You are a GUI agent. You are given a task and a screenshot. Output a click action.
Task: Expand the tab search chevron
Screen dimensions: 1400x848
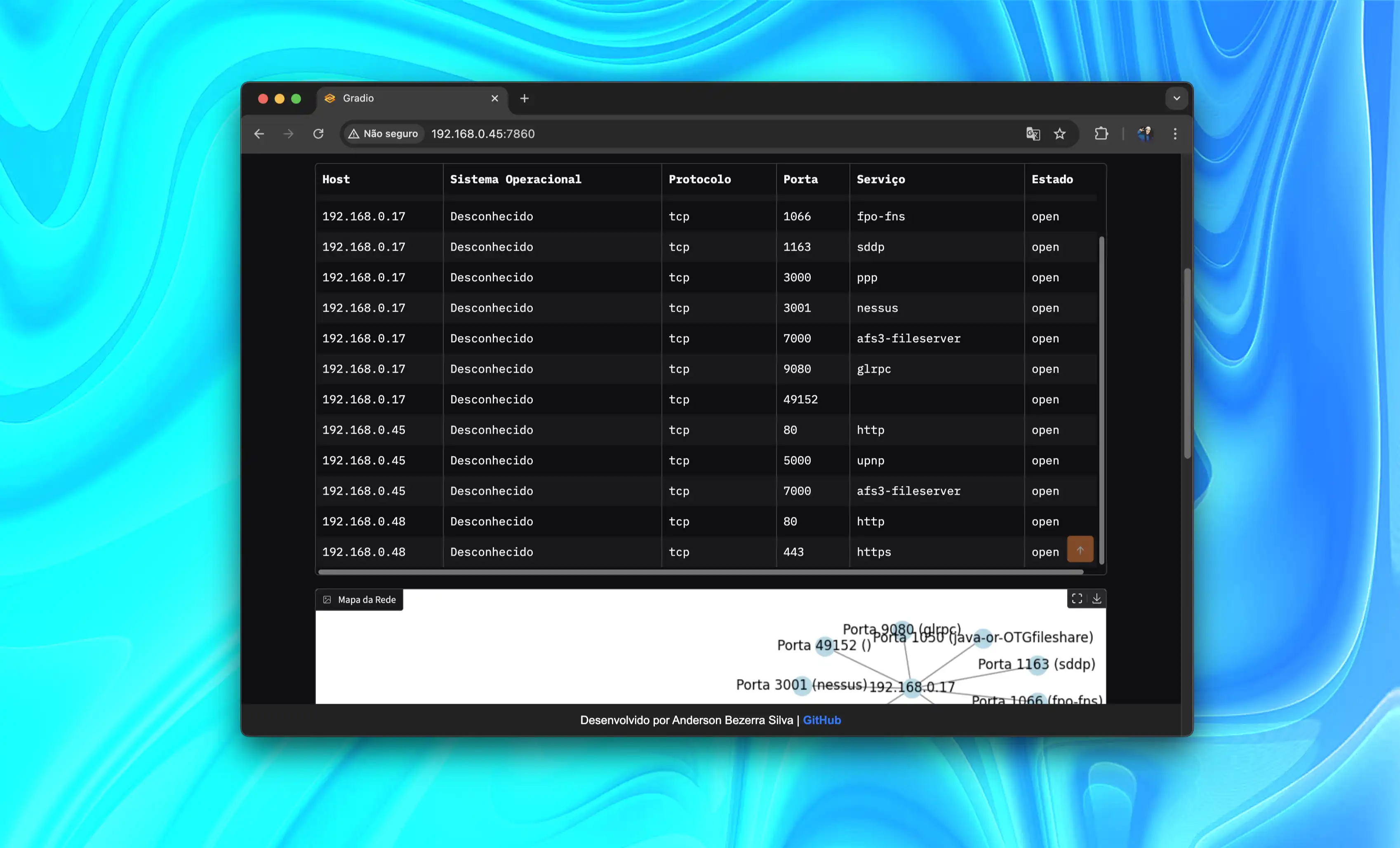click(x=1176, y=98)
